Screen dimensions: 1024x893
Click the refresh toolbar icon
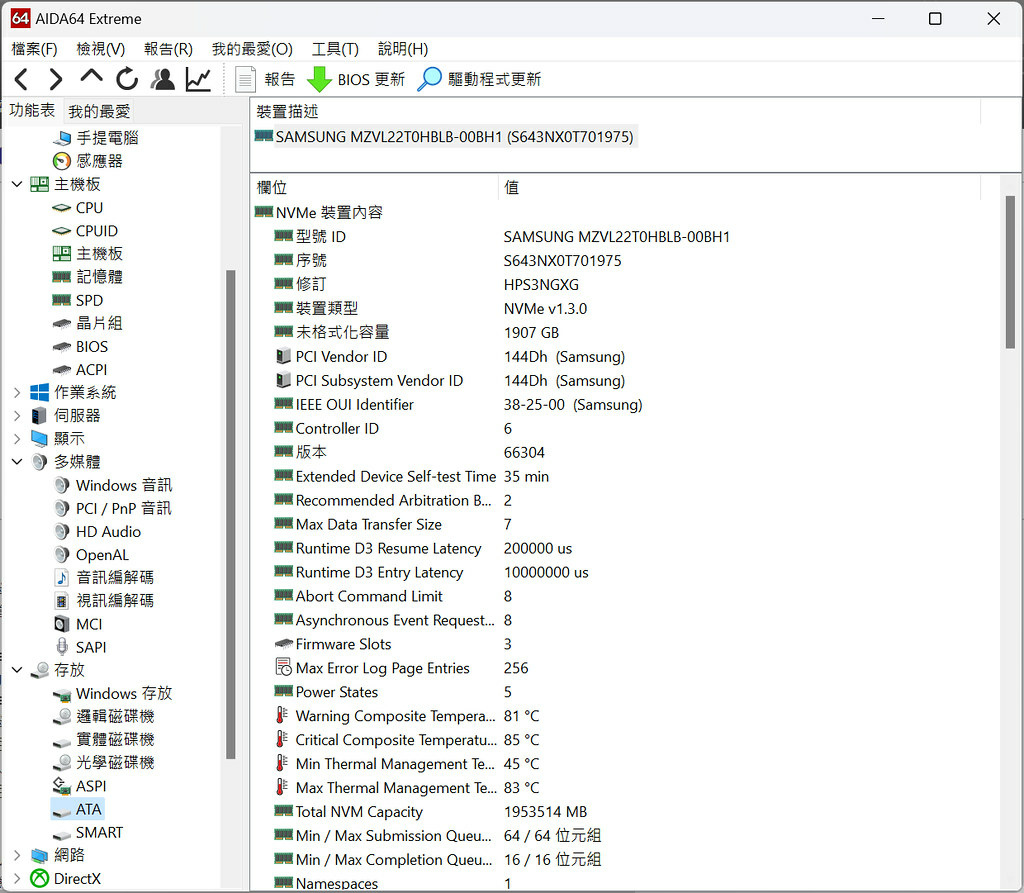[127, 79]
